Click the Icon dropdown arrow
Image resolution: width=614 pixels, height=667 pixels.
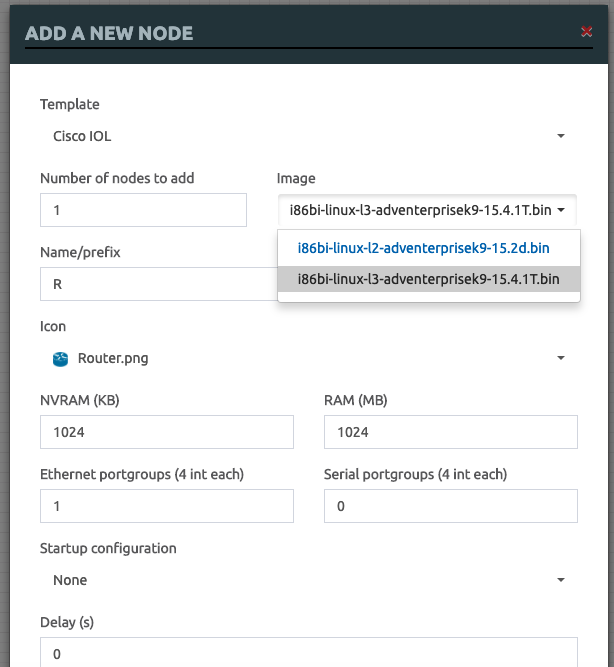click(x=561, y=358)
